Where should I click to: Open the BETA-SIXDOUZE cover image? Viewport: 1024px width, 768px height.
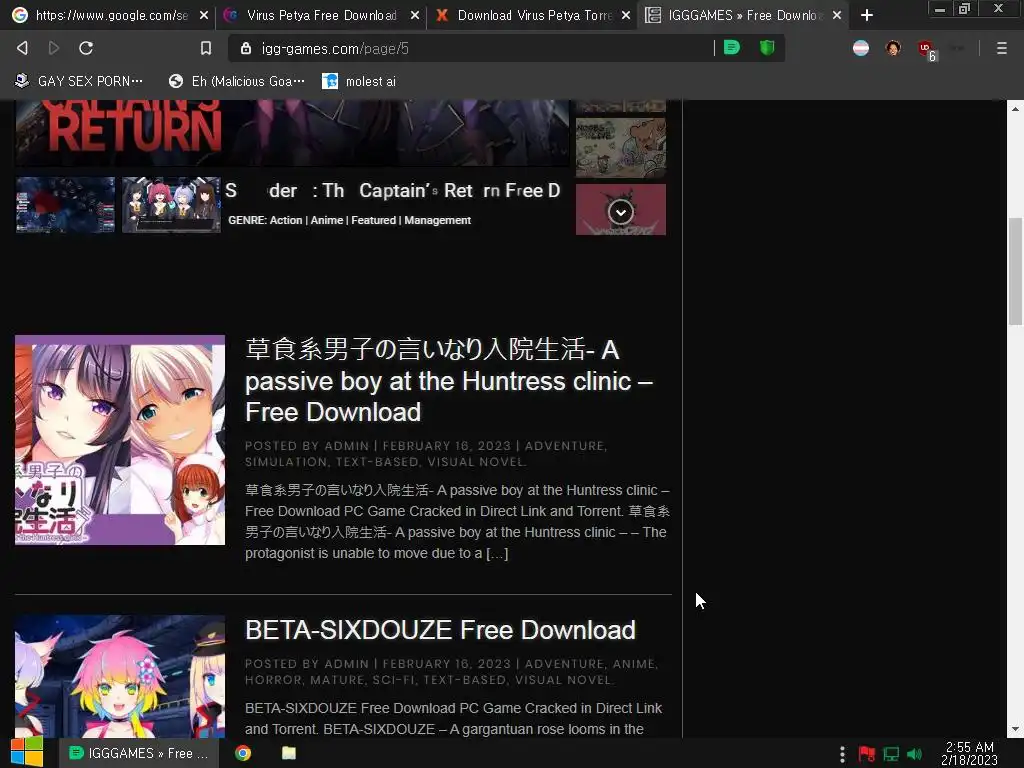coord(120,677)
